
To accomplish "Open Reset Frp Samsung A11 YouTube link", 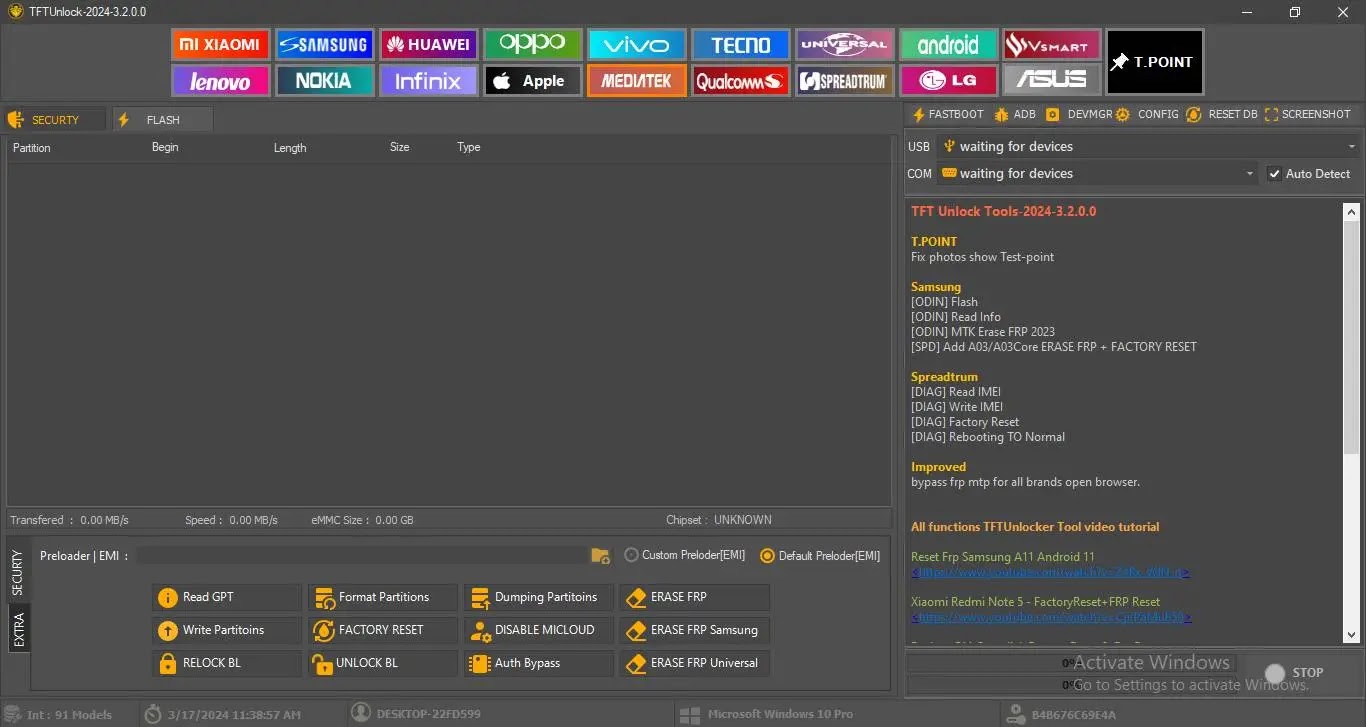I will point(1050,572).
